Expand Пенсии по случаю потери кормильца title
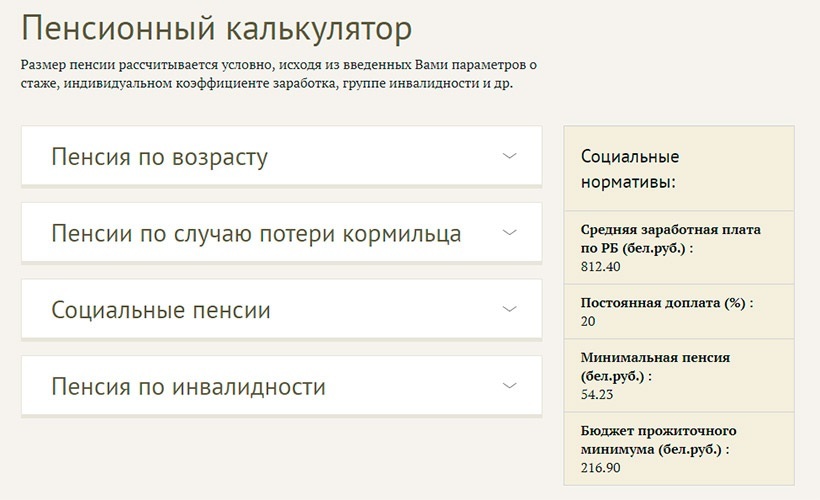This screenshot has width=820, height=500. click(x=256, y=234)
